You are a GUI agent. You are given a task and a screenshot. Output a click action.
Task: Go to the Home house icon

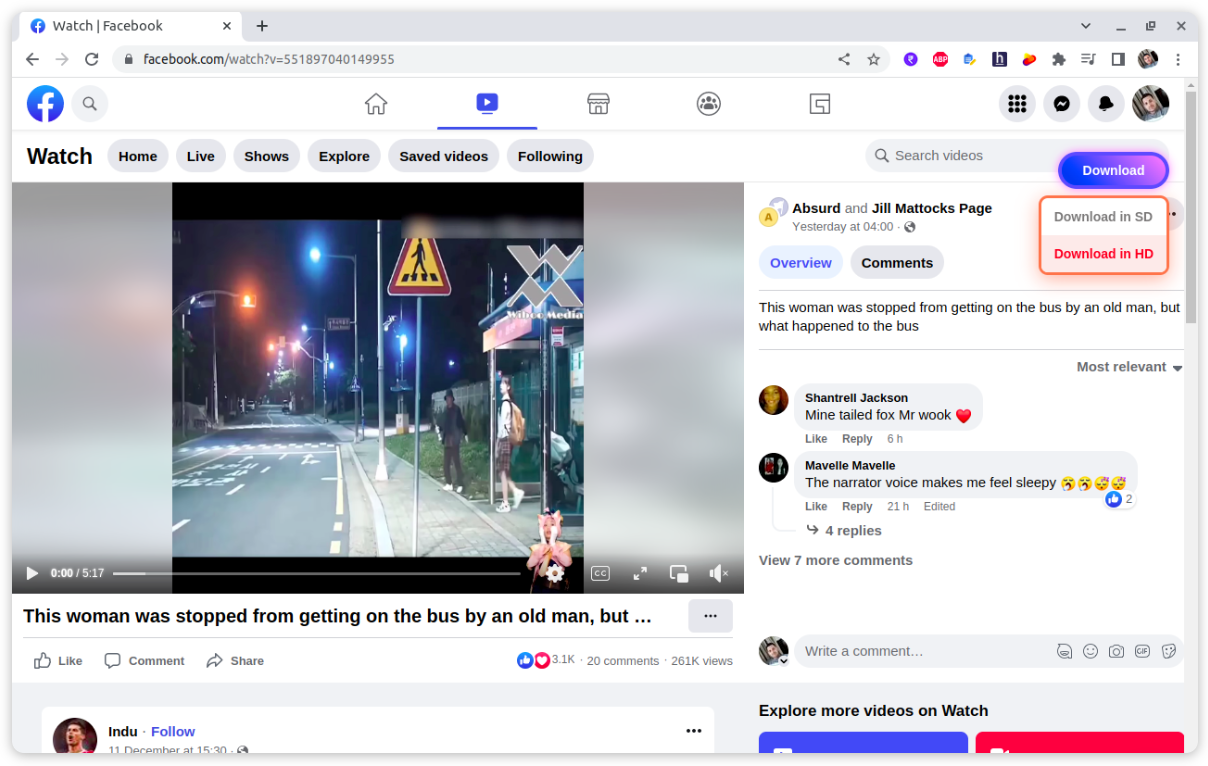376,103
